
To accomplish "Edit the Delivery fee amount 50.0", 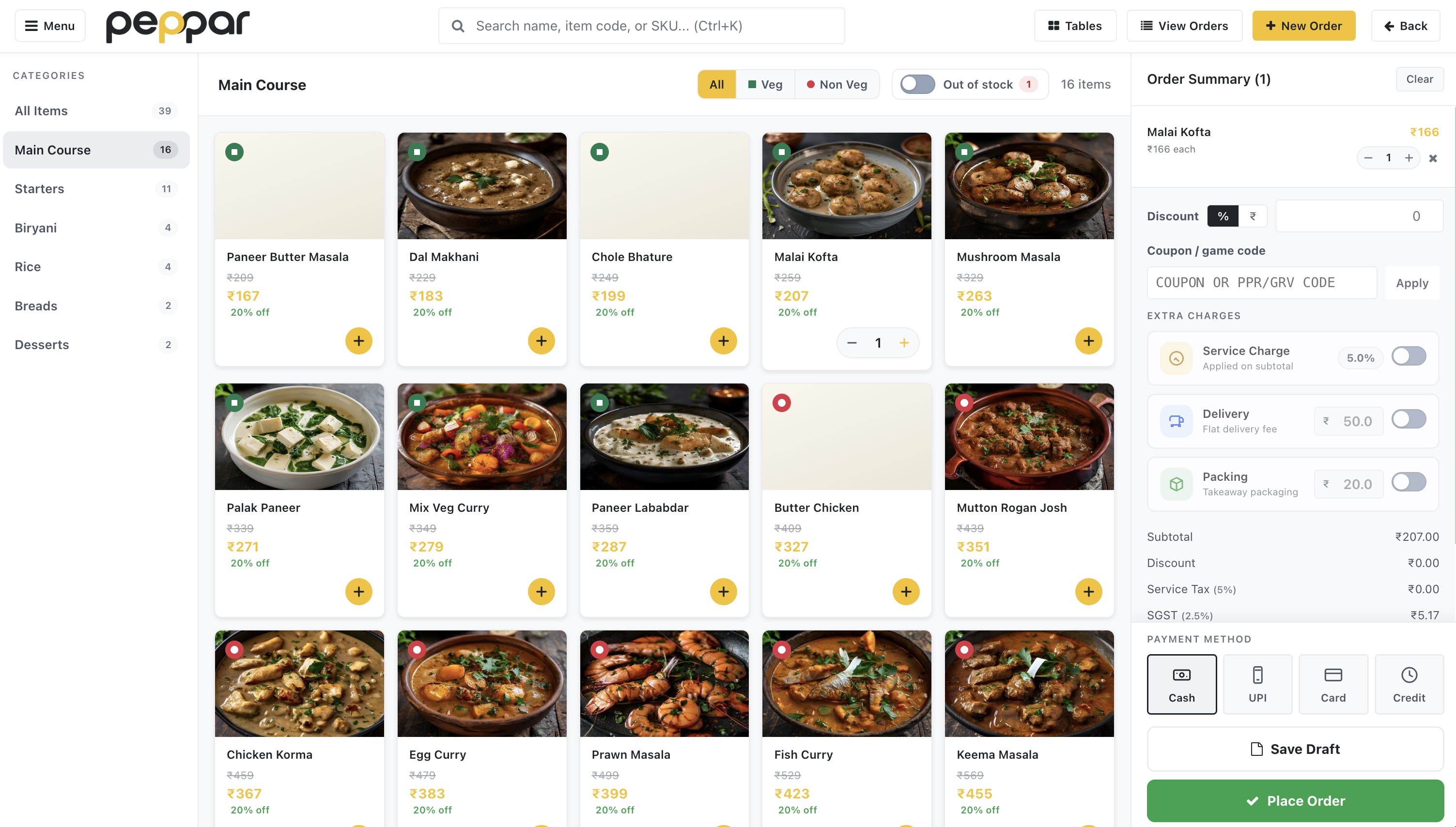I will (1348, 421).
